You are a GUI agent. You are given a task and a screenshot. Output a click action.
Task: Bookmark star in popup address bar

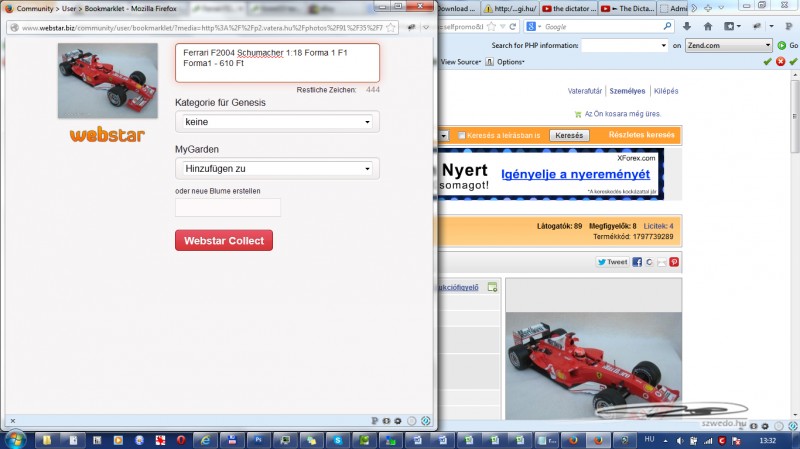pyautogui.click(x=391, y=28)
